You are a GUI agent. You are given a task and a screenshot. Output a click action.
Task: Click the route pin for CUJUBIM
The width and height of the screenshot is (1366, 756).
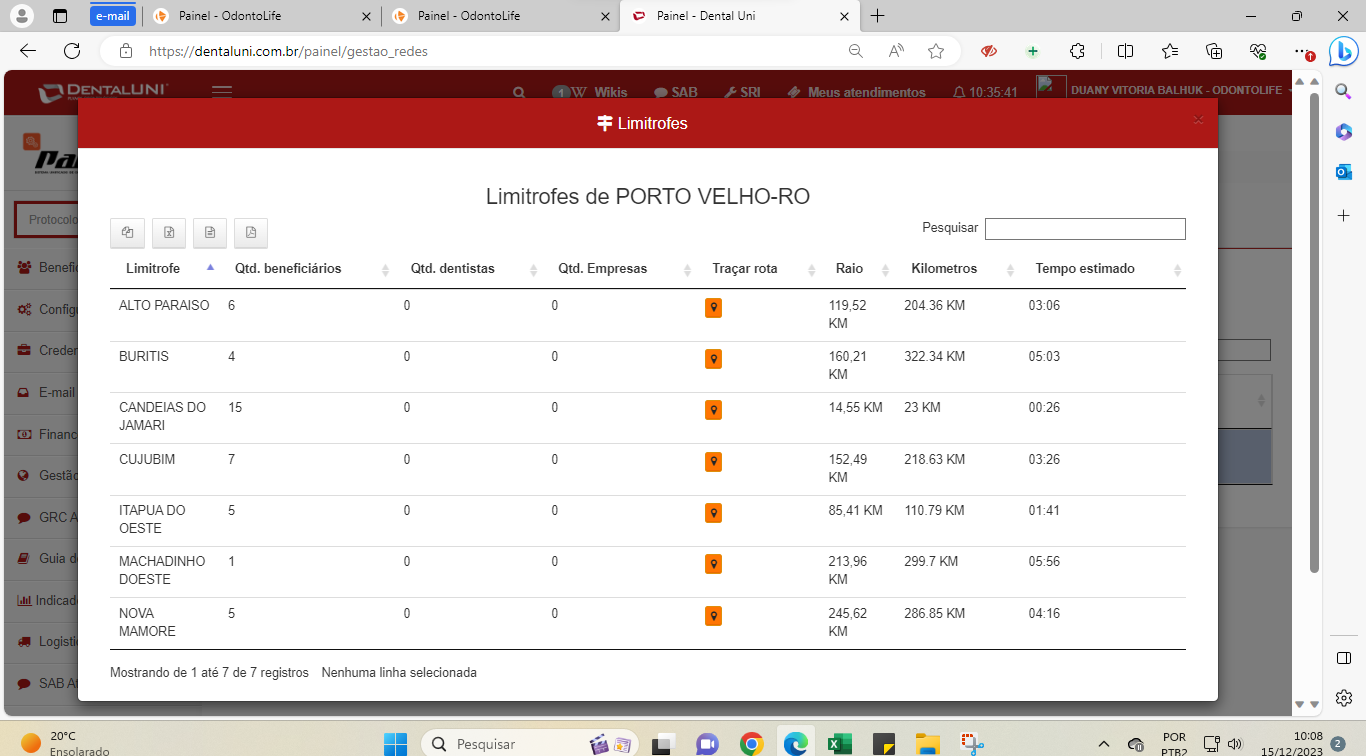pyautogui.click(x=713, y=462)
